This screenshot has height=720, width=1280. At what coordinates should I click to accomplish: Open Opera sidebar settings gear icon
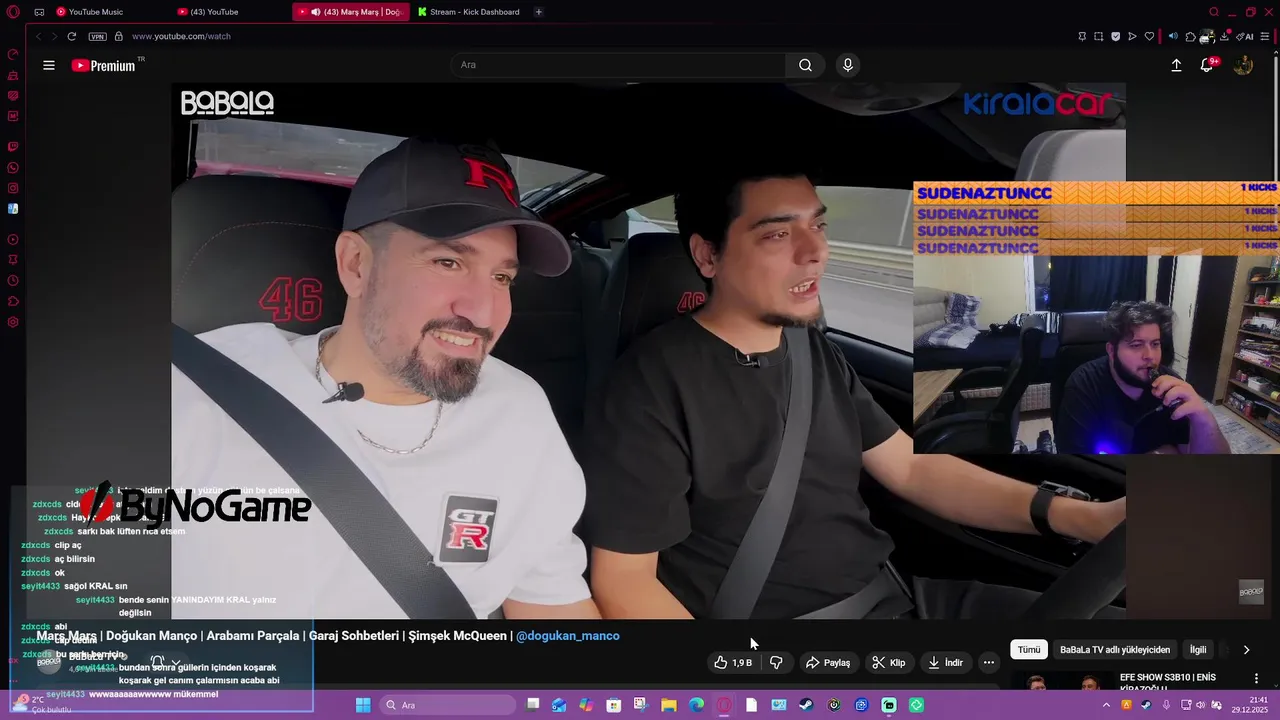click(x=13, y=322)
